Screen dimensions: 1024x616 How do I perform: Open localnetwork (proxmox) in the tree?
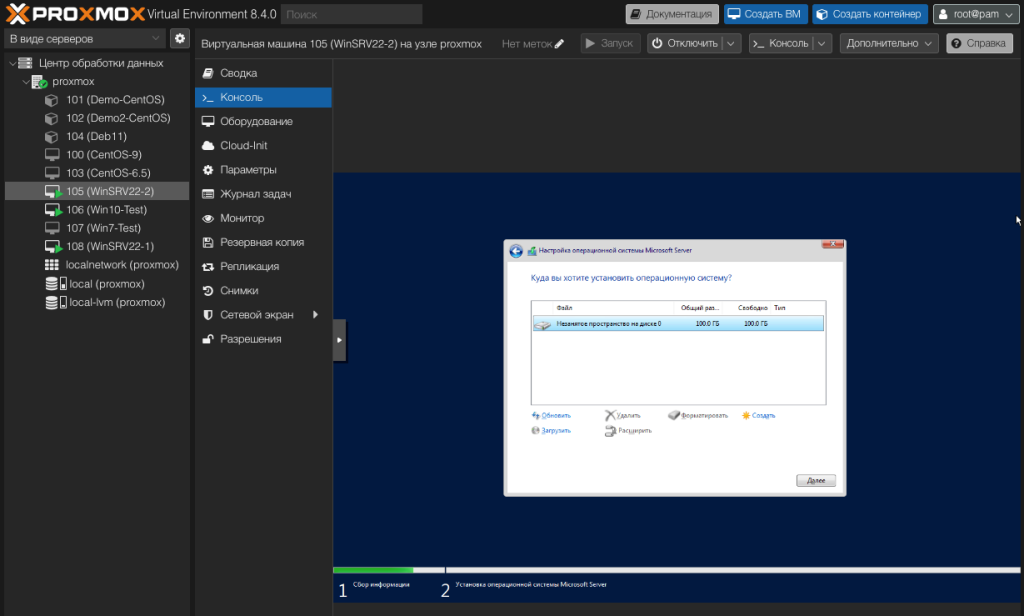pyautogui.click(x=121, y=265)
